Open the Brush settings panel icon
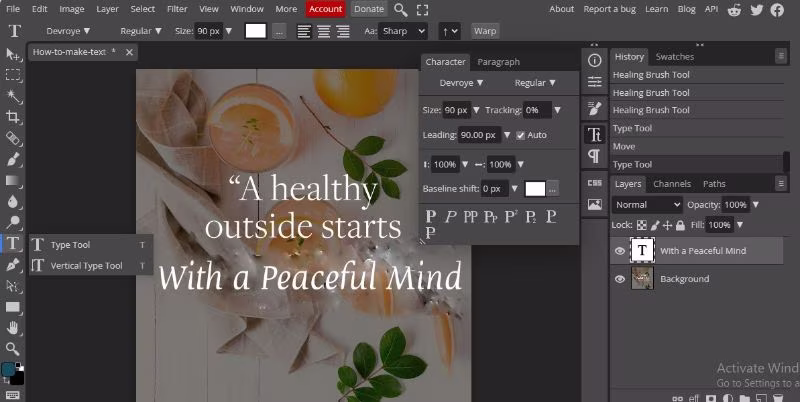The width and height of the screenshot is (800, 402). 594,108
